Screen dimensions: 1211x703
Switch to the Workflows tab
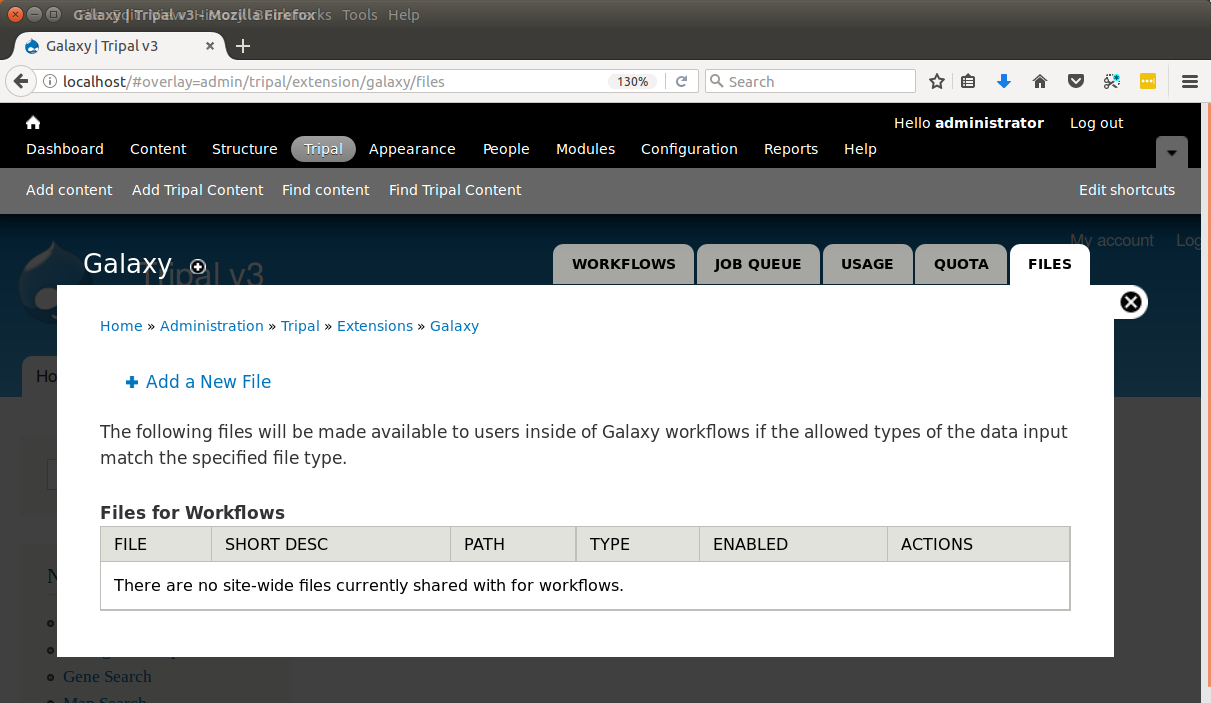coord(624,265)
